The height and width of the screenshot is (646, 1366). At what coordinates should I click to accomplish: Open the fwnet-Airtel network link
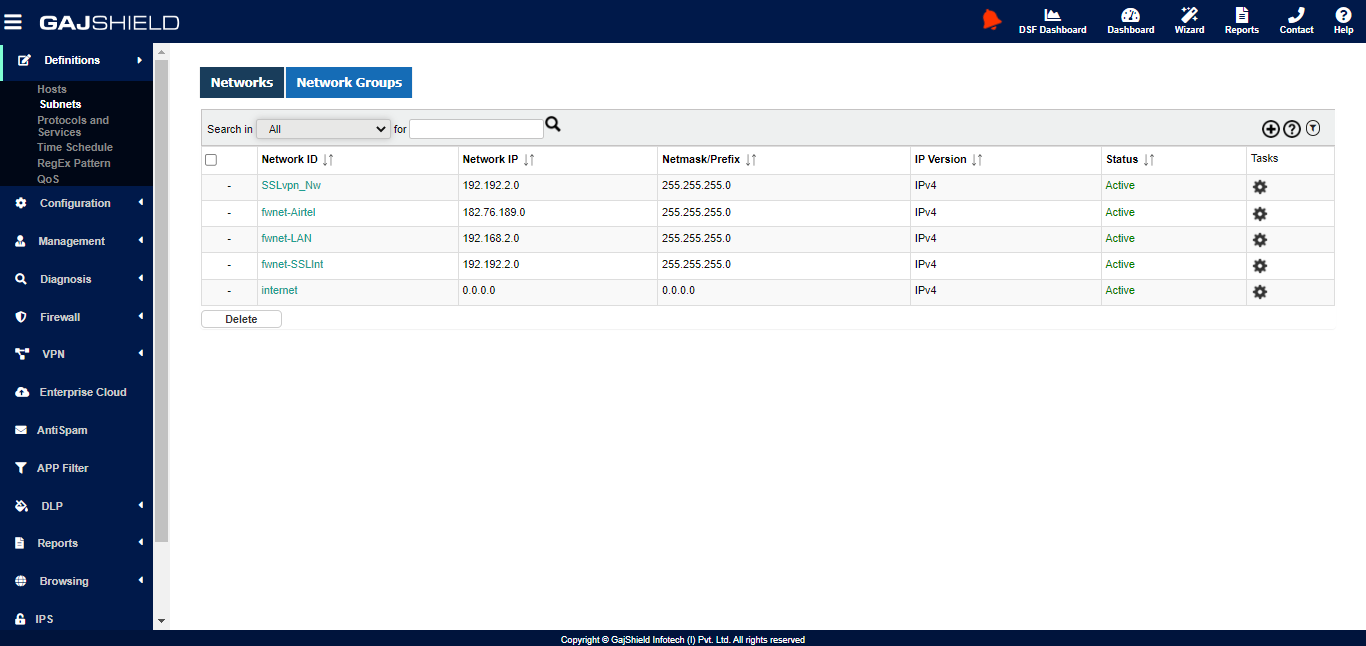tap(288, 212)
